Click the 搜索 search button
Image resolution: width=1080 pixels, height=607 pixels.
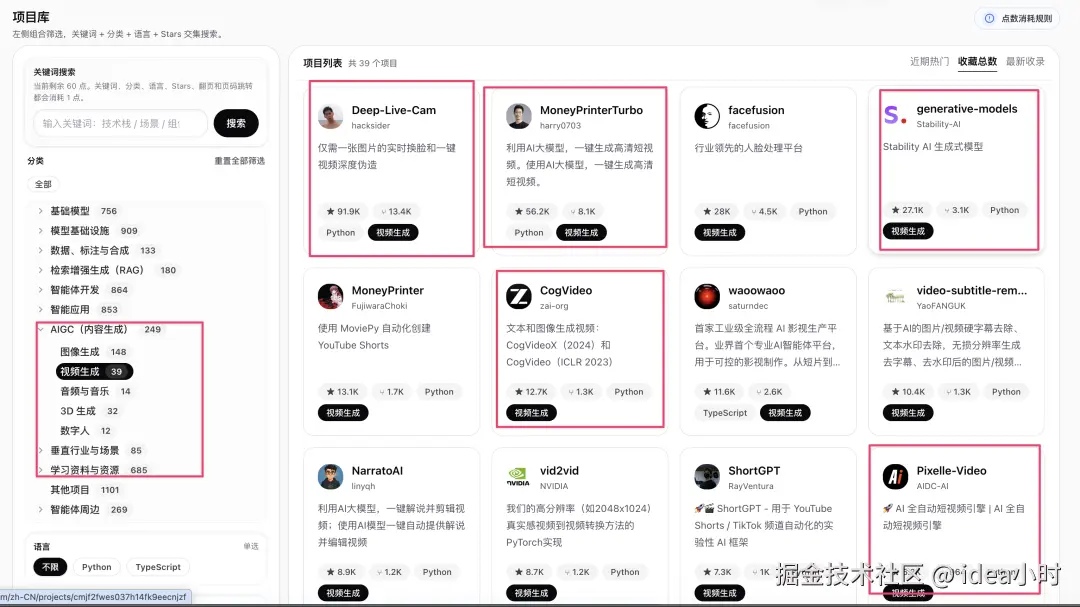point(236,124)
